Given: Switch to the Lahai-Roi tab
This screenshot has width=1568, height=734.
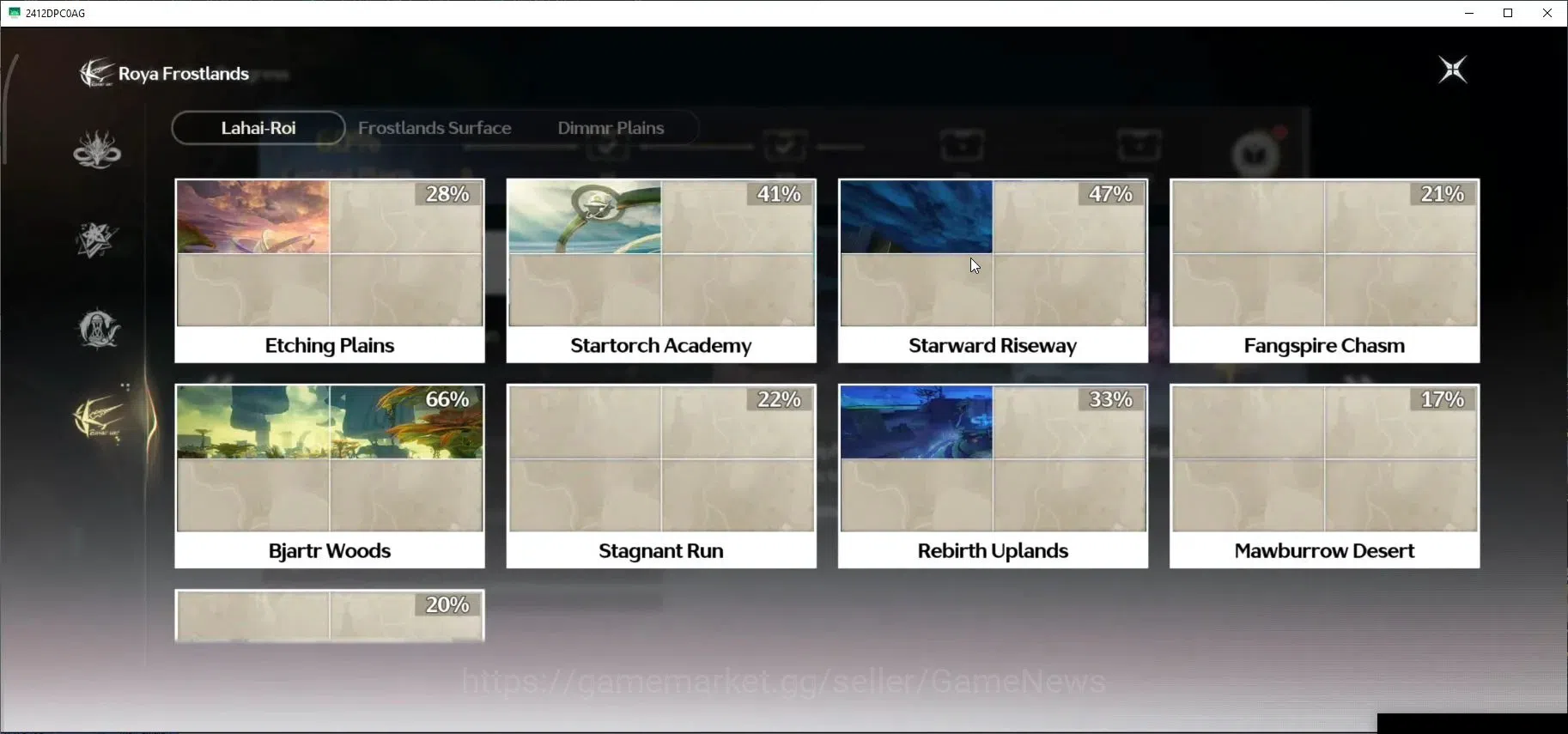Looking at the screenshot, I should click(258, 128).
